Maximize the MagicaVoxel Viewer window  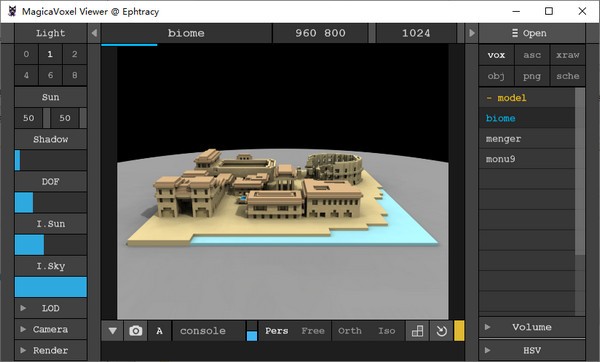pyautogui.click(x=549, y=11)
